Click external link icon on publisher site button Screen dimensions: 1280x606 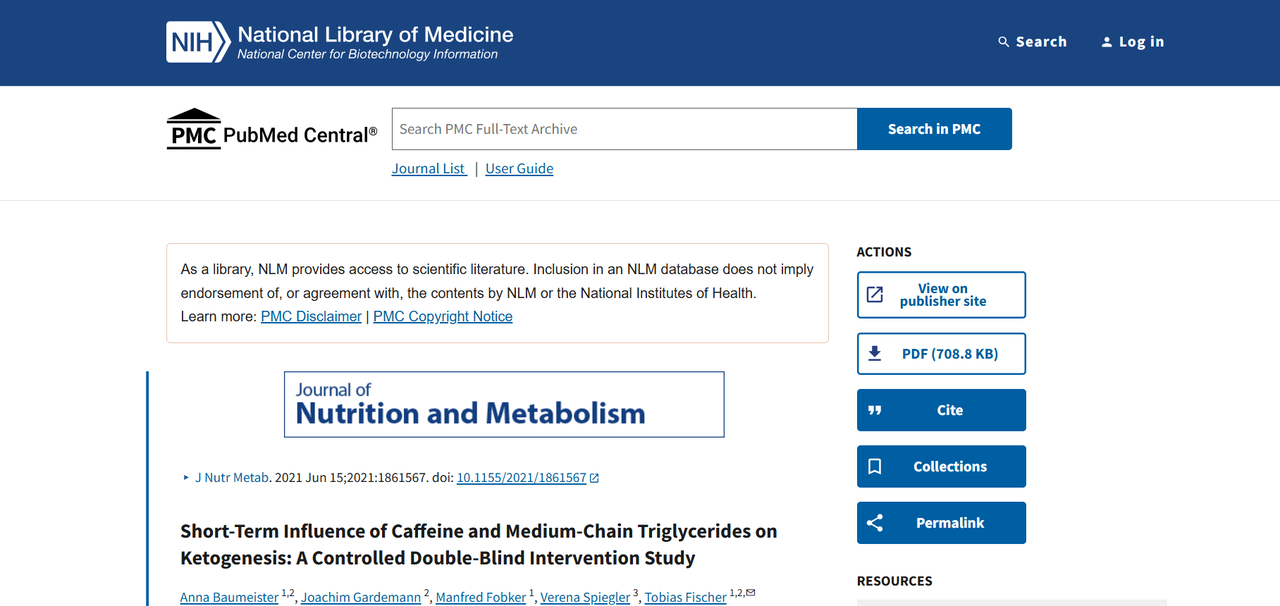click(875, 295)
